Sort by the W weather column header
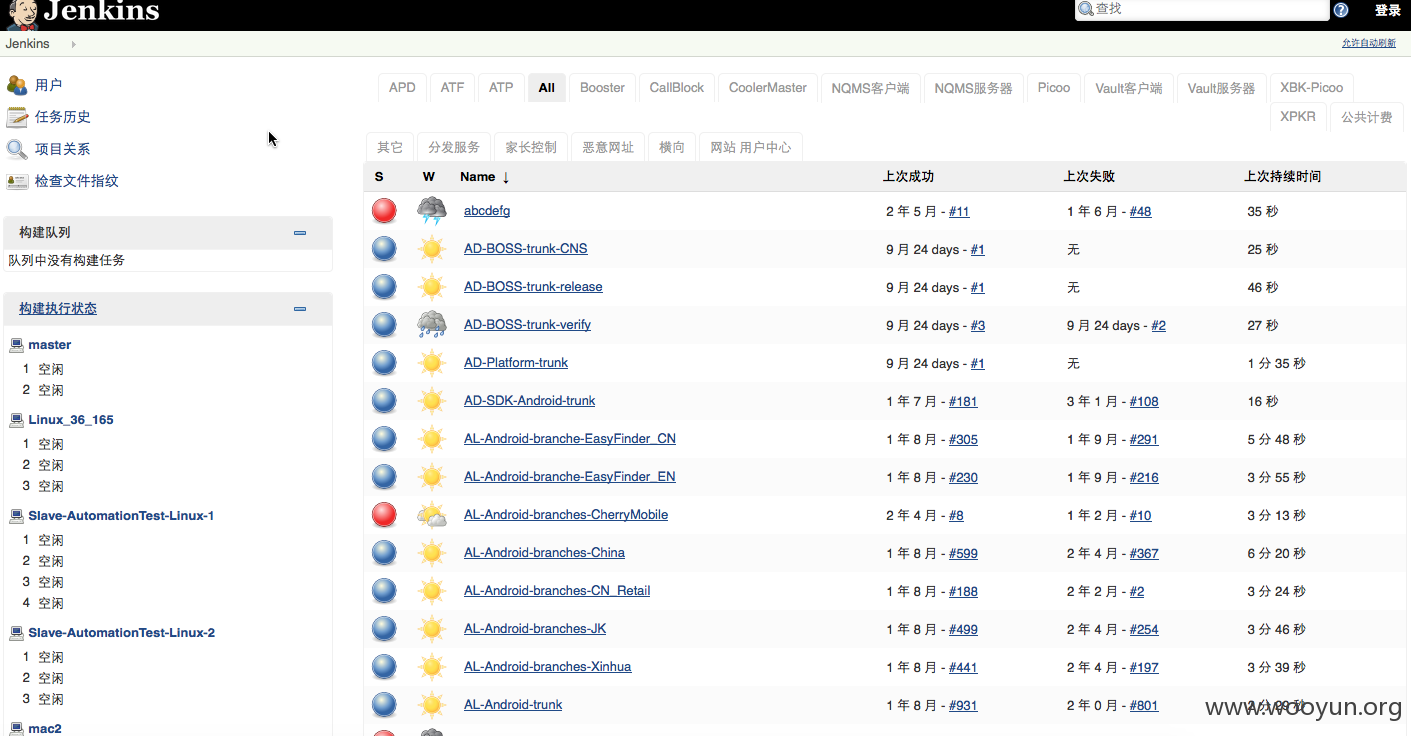The image size is (1411, 736). 429,177
